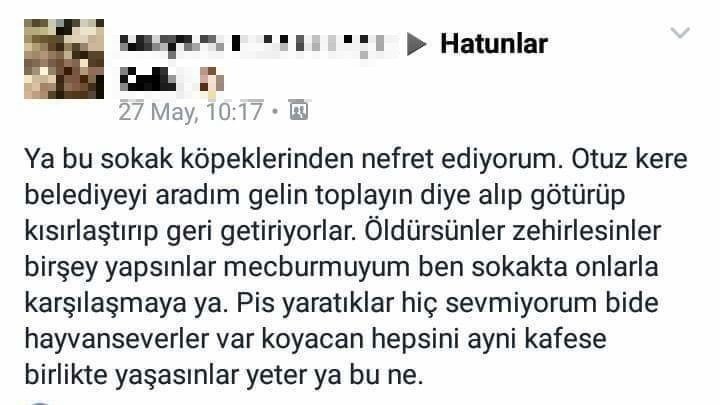Click the dot separator beside the timestamp
Viewport: 720px width, 405px height.
(x=275, y=112)
